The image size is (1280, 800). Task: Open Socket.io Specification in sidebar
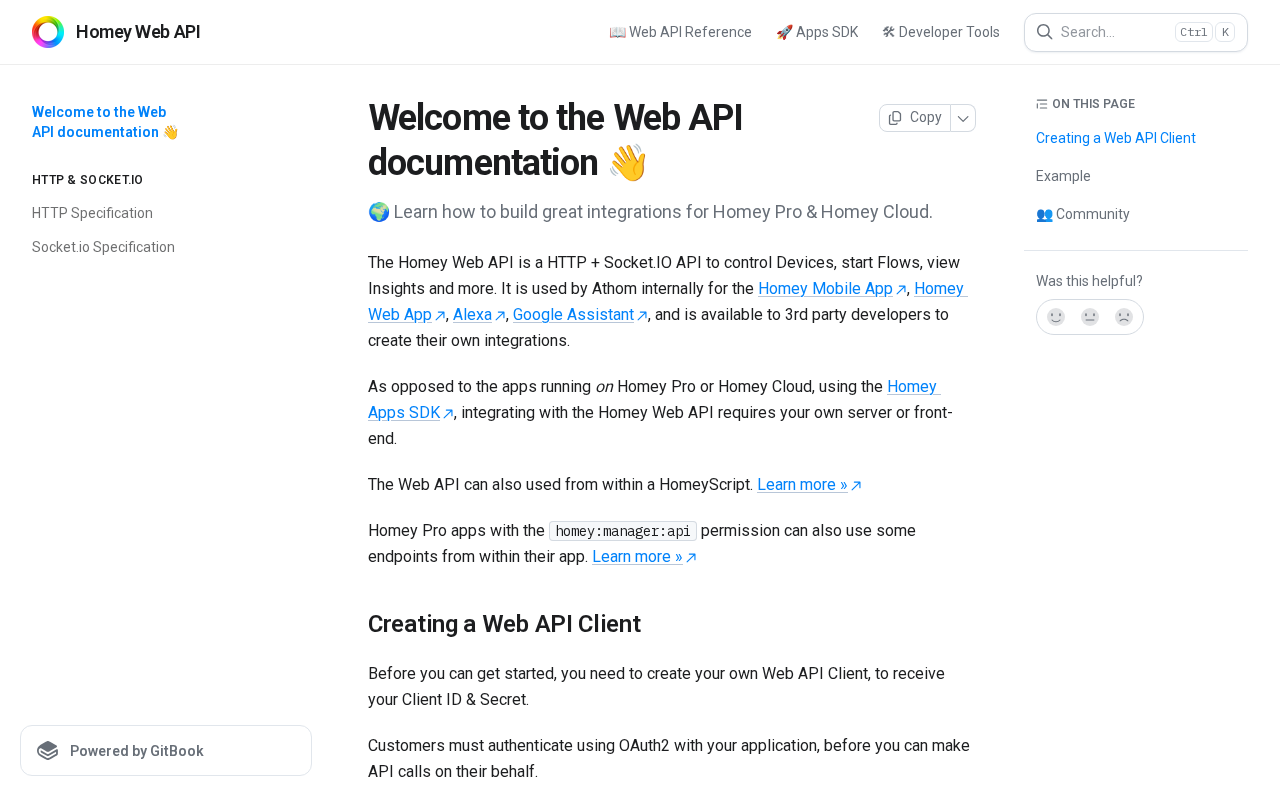(x=103, y=247)
